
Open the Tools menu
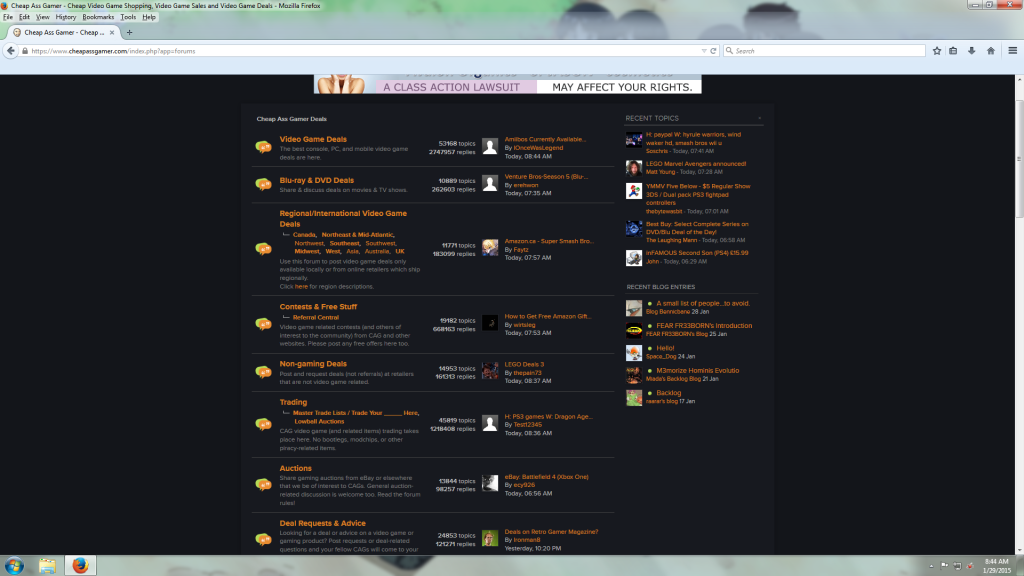[128, 17]
